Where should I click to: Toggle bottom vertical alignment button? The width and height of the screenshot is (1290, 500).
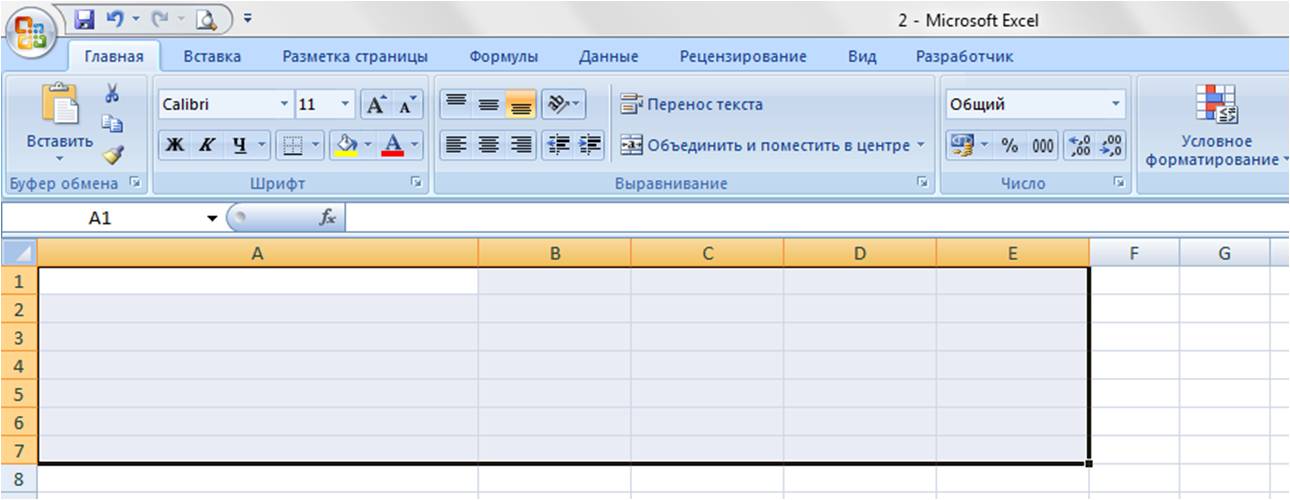(x=520, y=104)
